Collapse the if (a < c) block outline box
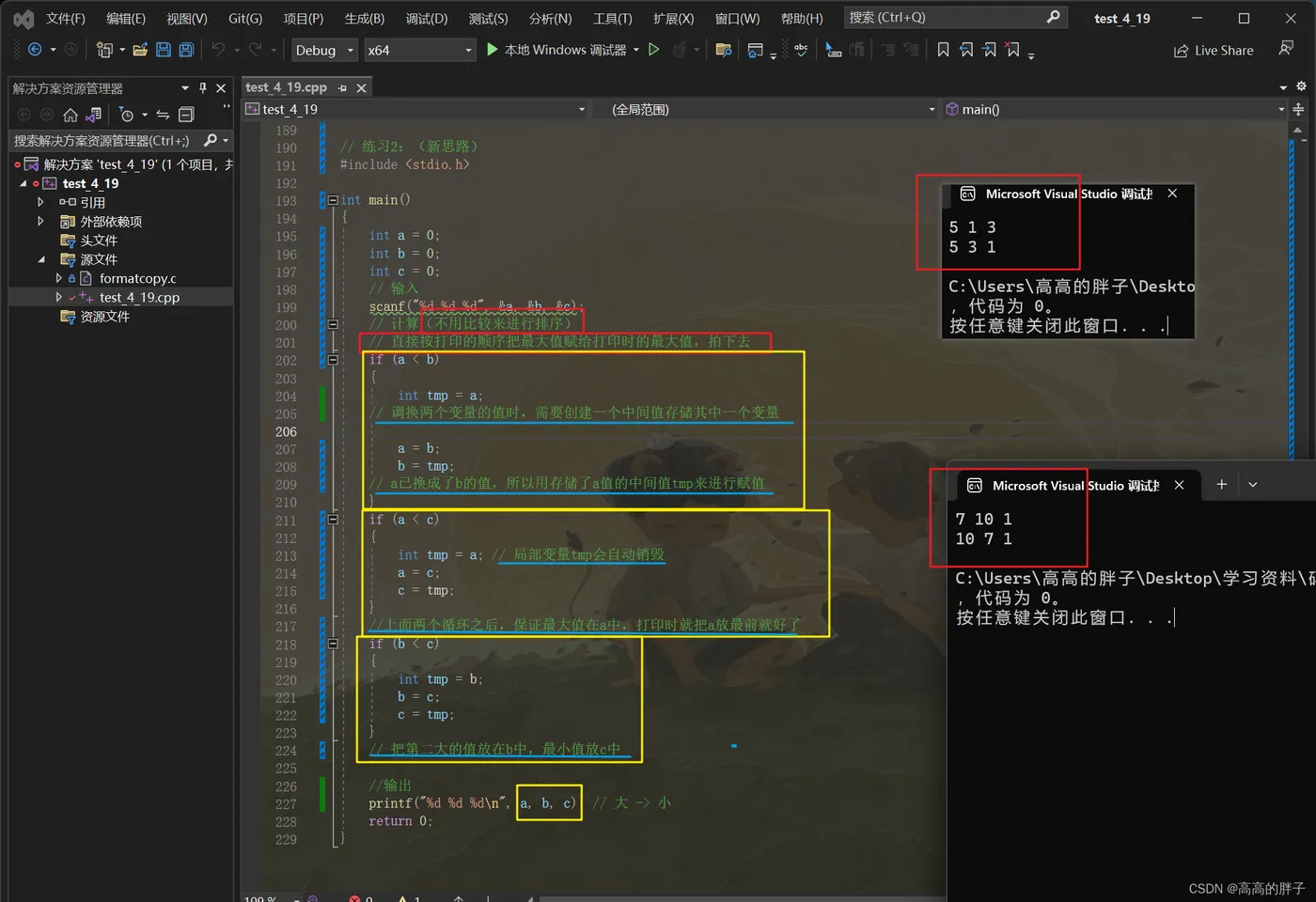 pyautogui.click(x=333, y=519)
